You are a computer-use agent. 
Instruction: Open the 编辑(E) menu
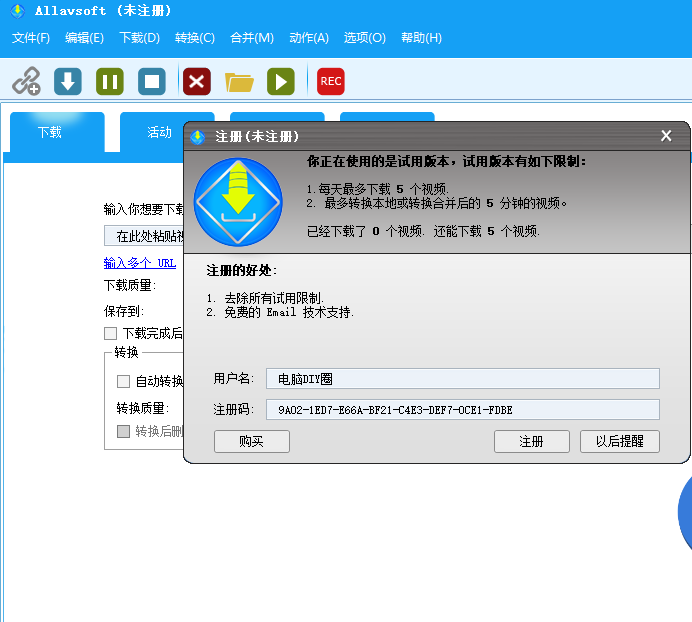coord(84,38)
